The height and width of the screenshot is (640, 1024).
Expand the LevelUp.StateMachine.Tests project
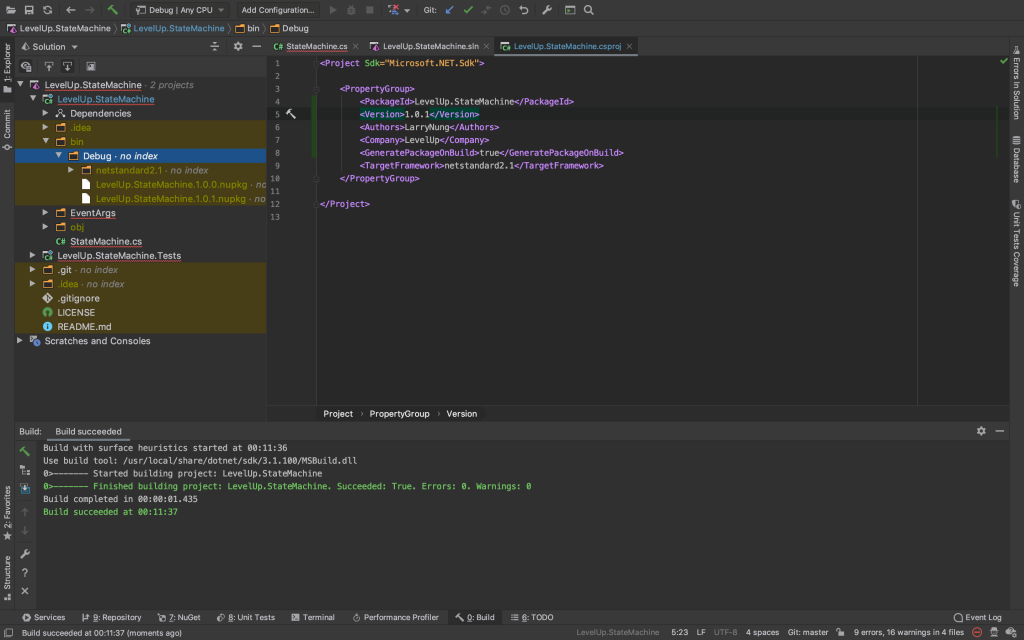[33, 255]
